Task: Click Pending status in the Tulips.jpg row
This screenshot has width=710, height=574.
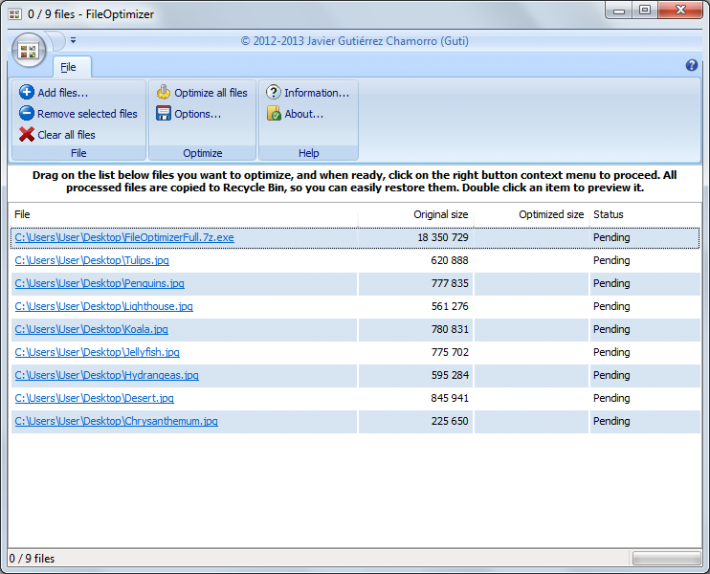Action: (x=611, y=260)
